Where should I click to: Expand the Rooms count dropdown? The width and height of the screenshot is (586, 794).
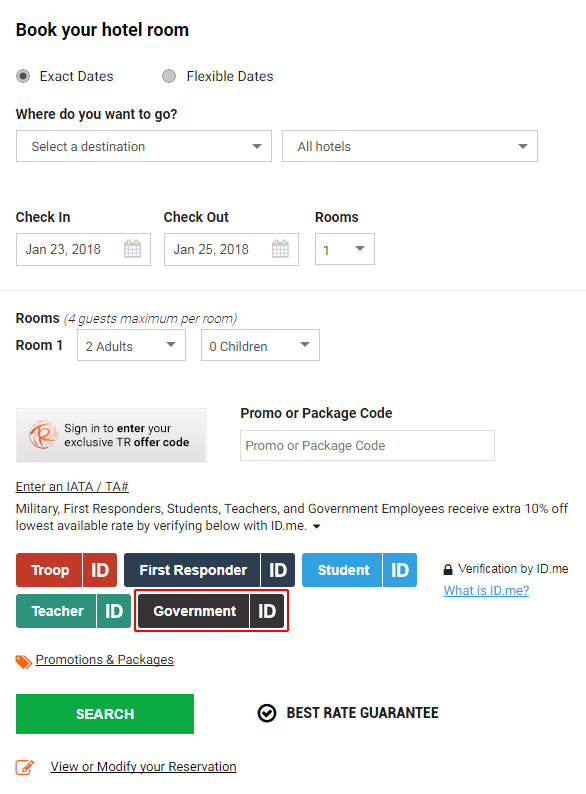[345, 249]
